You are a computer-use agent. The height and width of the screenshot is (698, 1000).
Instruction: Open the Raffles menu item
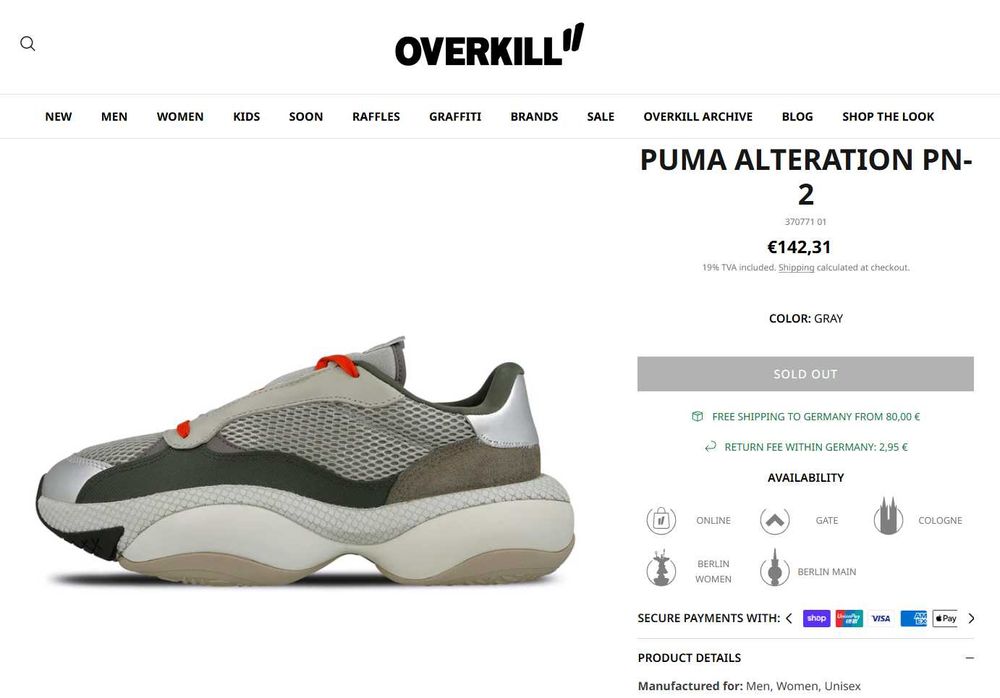coord(376,117)
